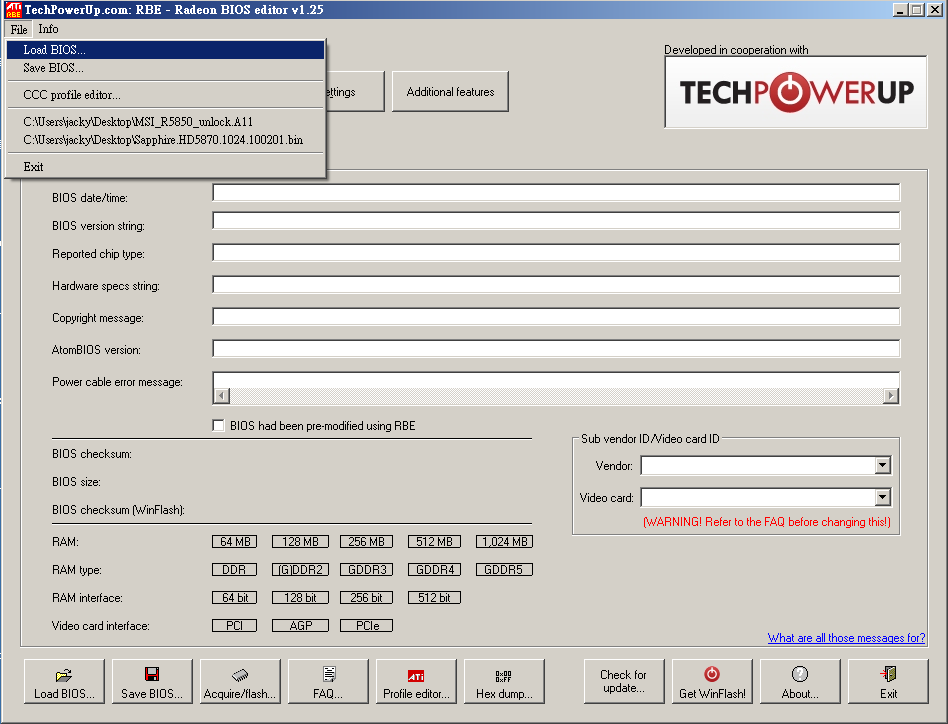Image resolution: width=948 pixels, height=724 pixels.
Task: Click the Get WinFlash power button
Action: (x=712, y=681)
